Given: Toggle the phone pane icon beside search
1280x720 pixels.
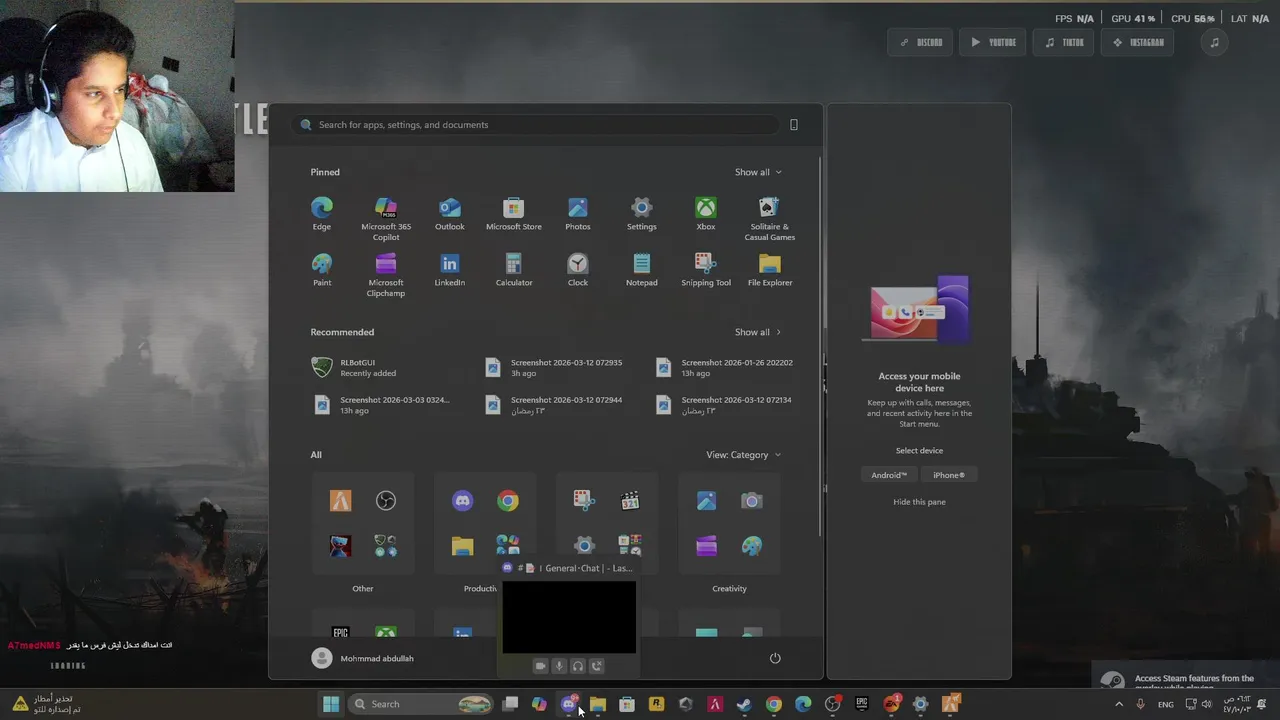Looking at the screenshot, I should pos(794,125).
